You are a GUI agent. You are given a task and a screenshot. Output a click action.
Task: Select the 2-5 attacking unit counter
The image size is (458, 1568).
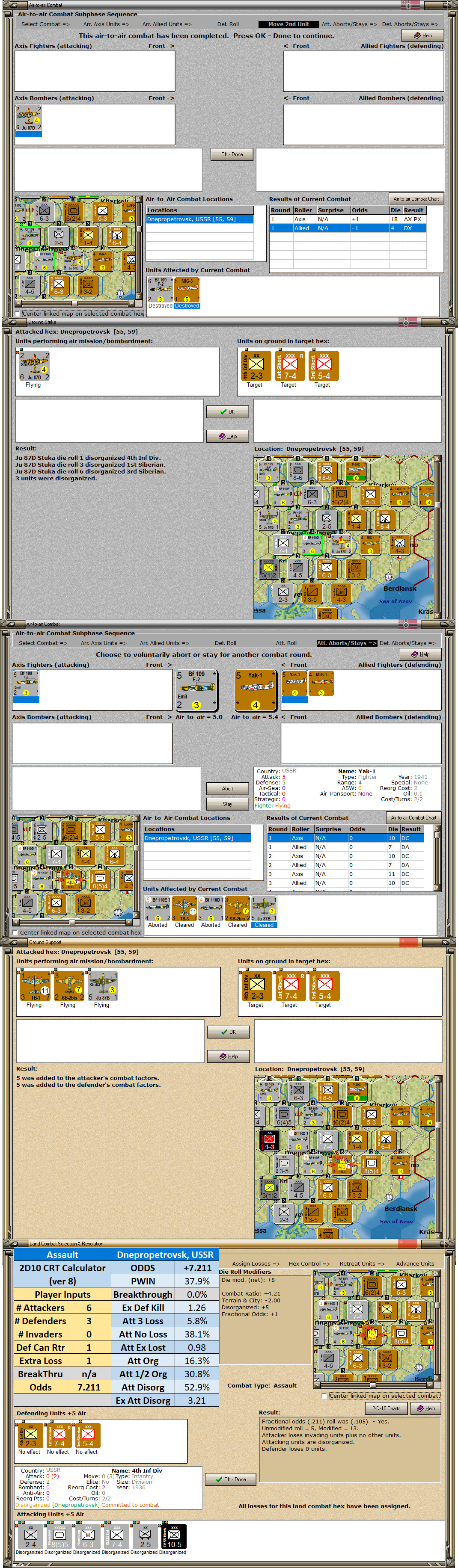[145, 1536]
